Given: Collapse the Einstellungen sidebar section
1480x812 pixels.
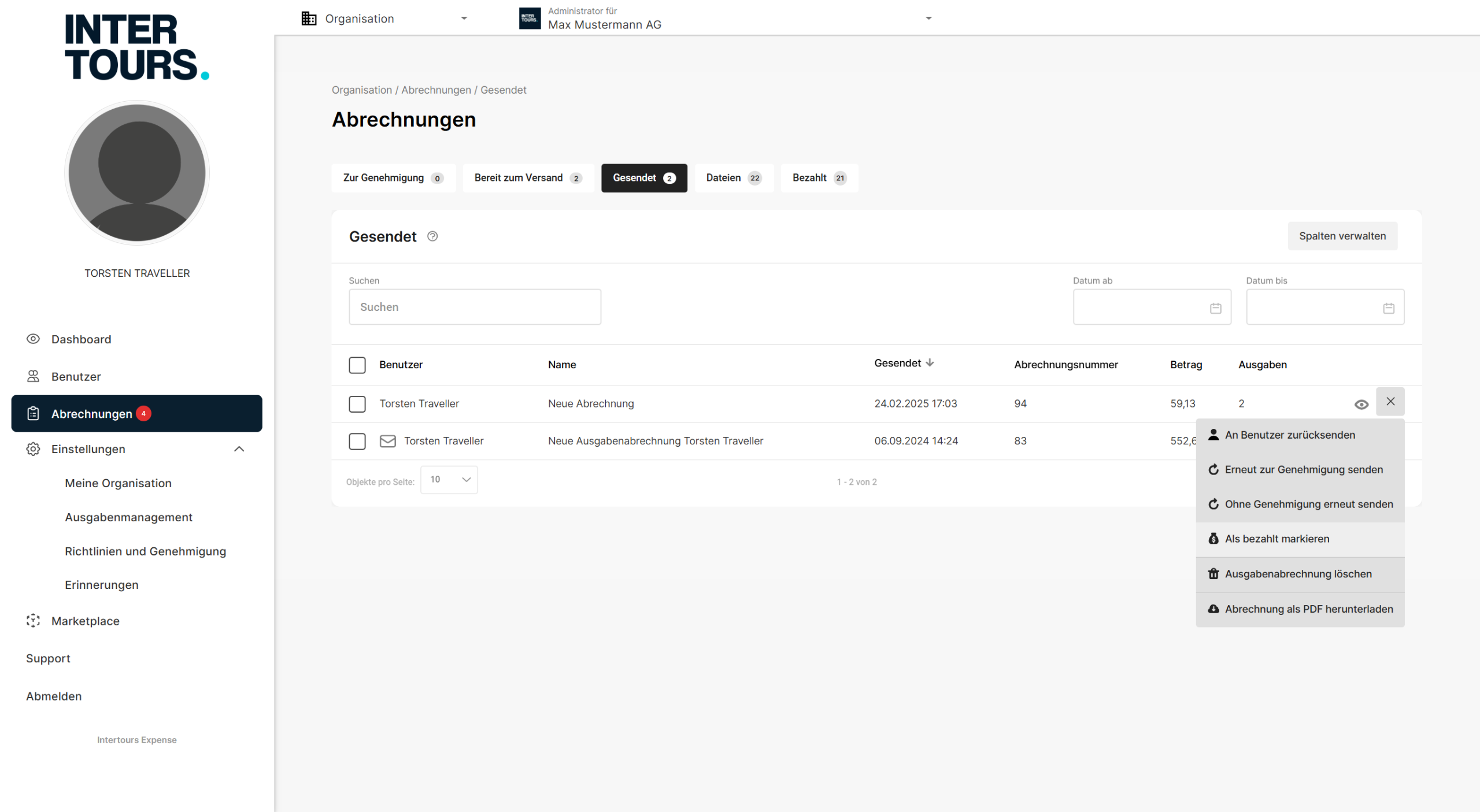Looking at the screenshot, I should click(239, 449).
